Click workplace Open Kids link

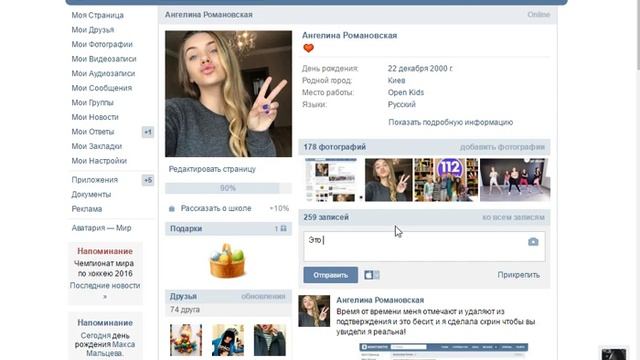[406, 92]
